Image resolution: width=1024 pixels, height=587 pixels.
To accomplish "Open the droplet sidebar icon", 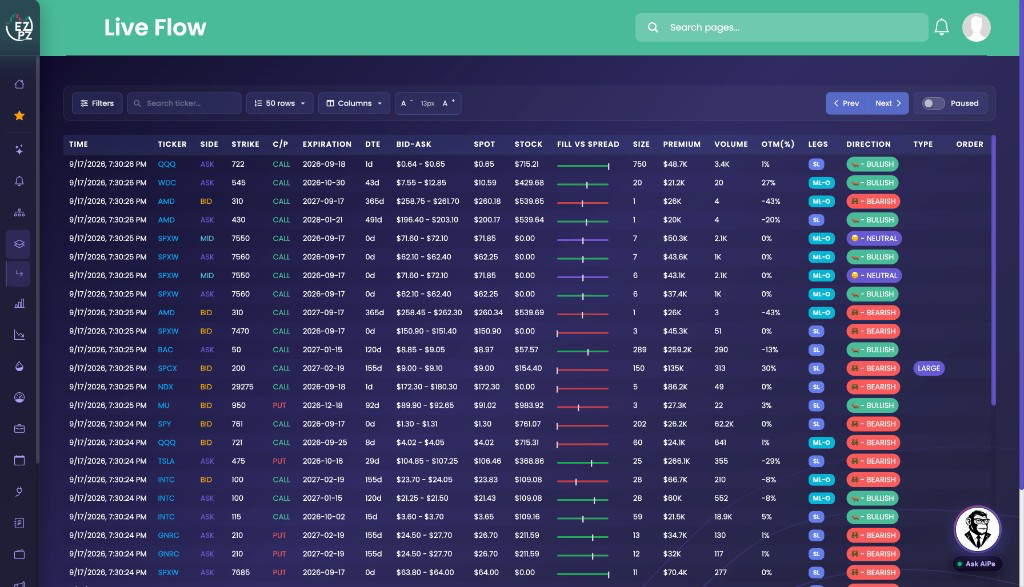I will tap(20, 366).
